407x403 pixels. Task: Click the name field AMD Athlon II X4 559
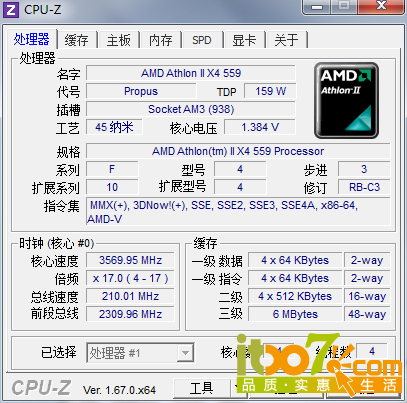point(191,73)
